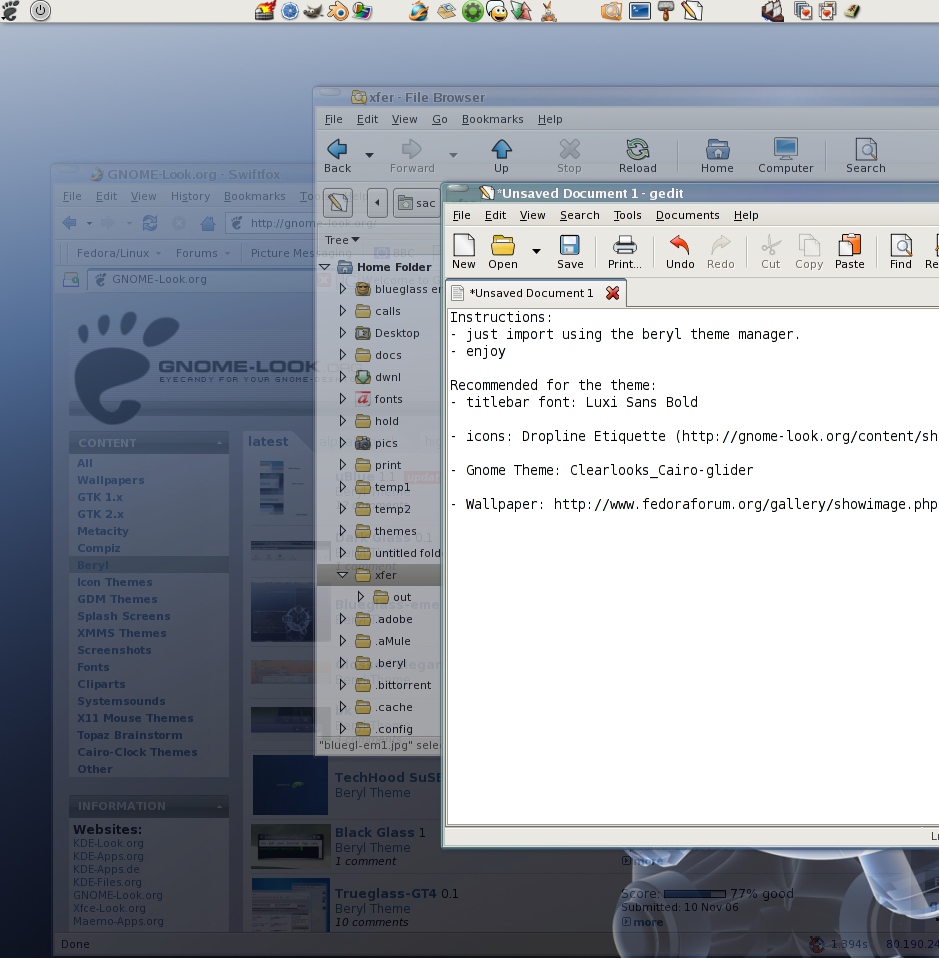
Task: Open Wallpapers category on GNOME-Look
Action: click(x=111, y=480)
